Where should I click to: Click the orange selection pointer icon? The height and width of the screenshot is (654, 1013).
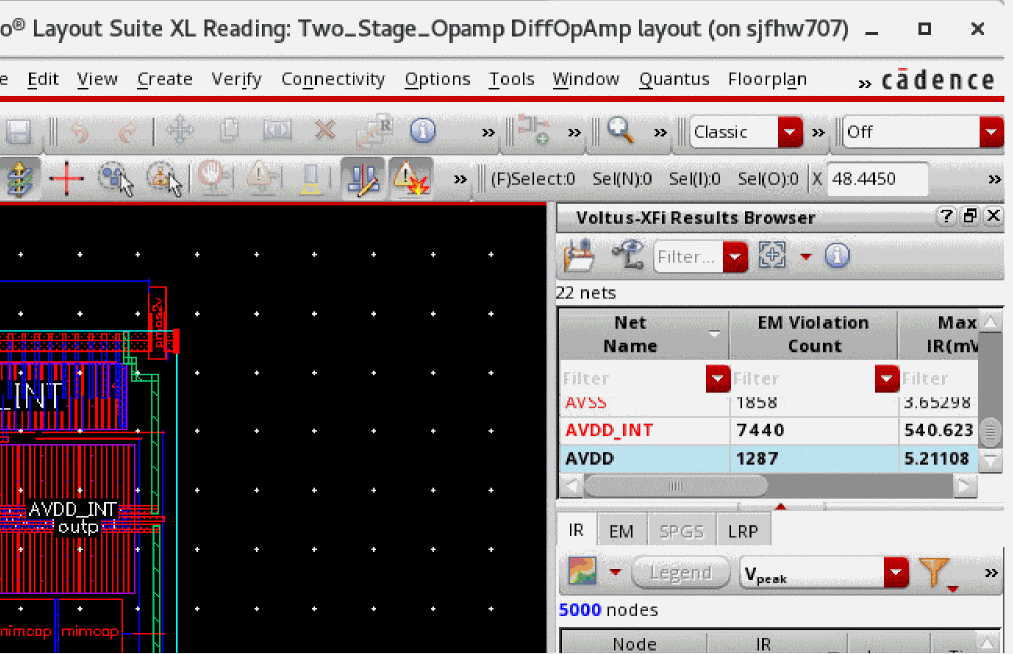[x=165, y=178]
